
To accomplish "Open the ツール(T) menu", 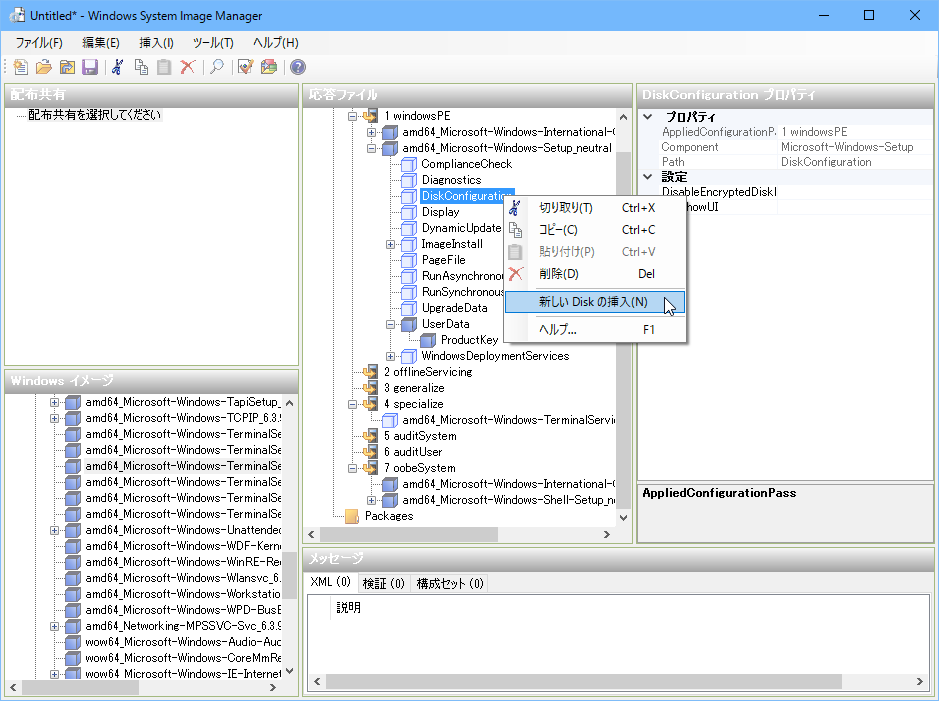I will point(213,43).
